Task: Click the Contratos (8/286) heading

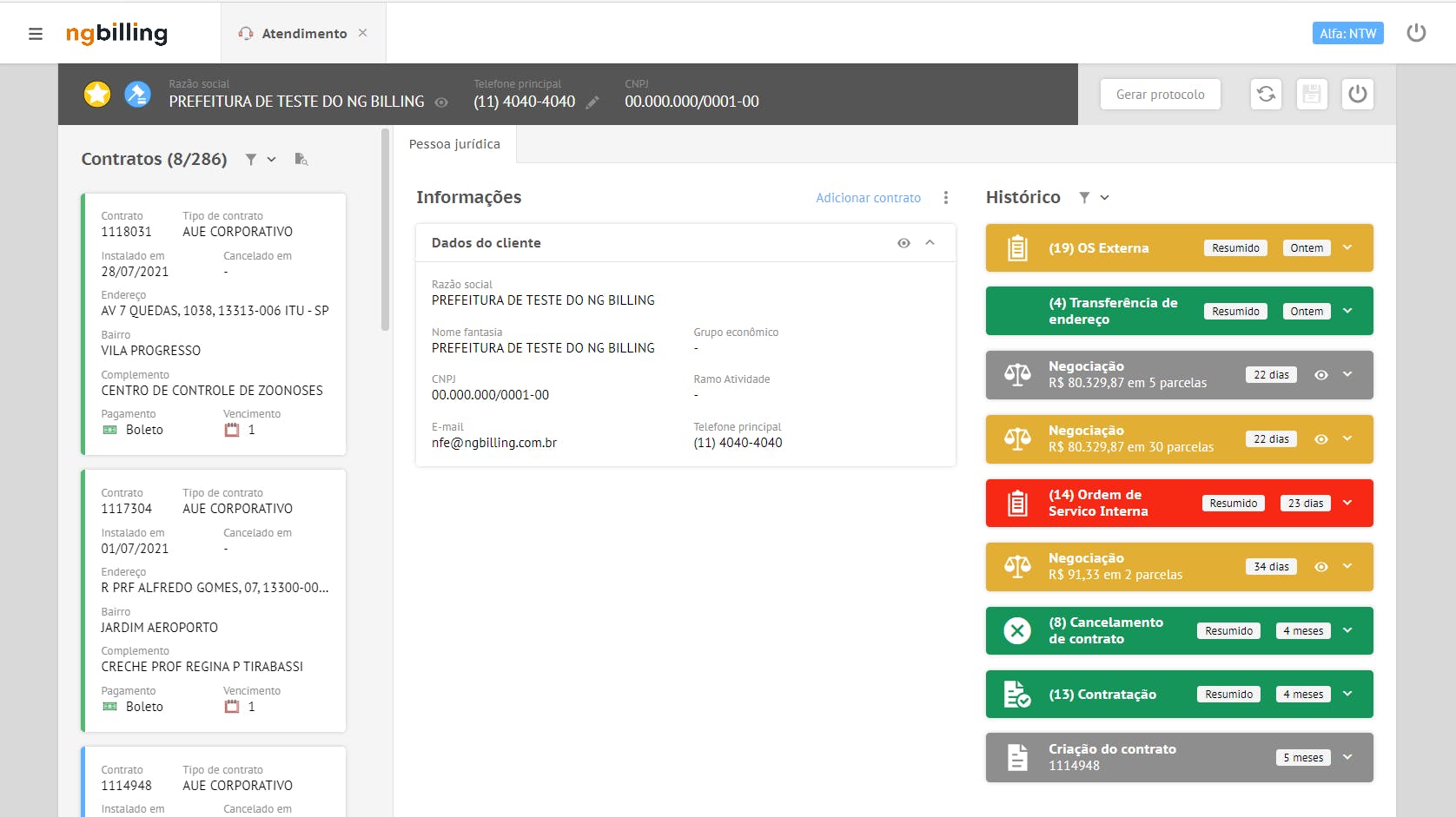Action: coord(154,159)
